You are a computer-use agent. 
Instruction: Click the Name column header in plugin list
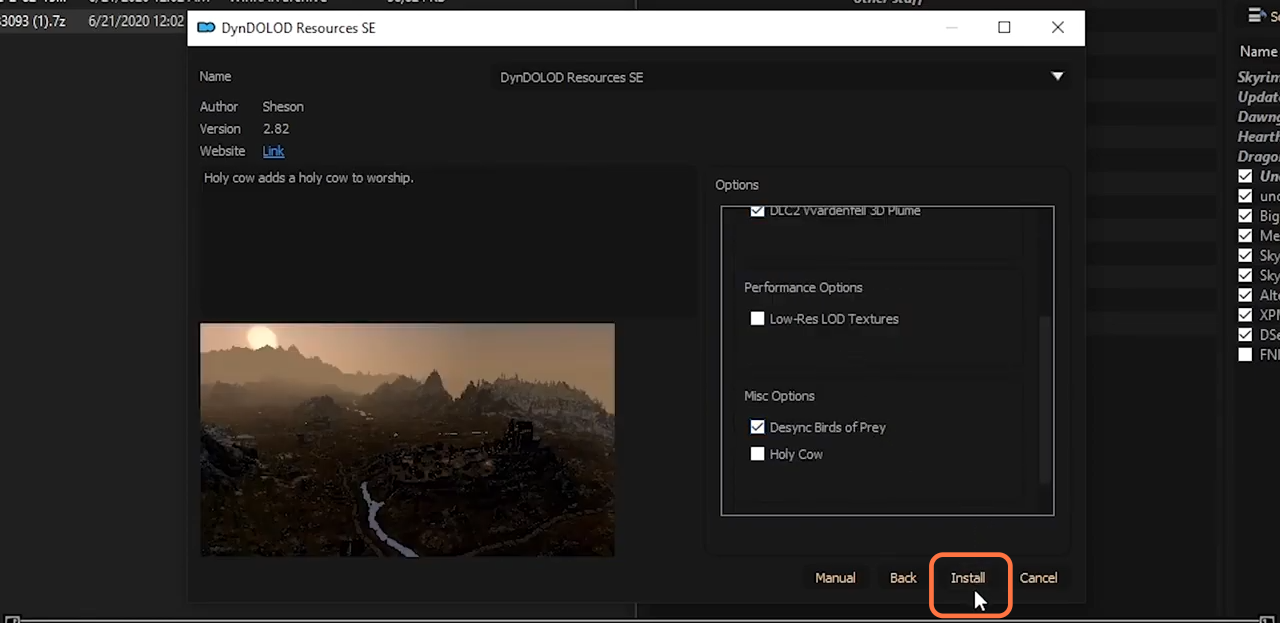pyautogui.click(x=1258, y=51)
